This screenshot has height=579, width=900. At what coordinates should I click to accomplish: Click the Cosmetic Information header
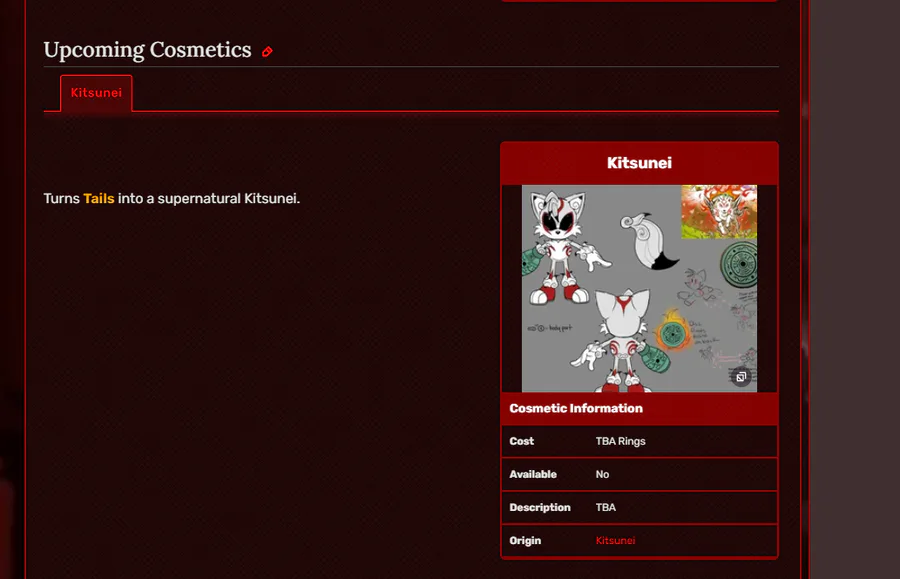click(576, 409)
